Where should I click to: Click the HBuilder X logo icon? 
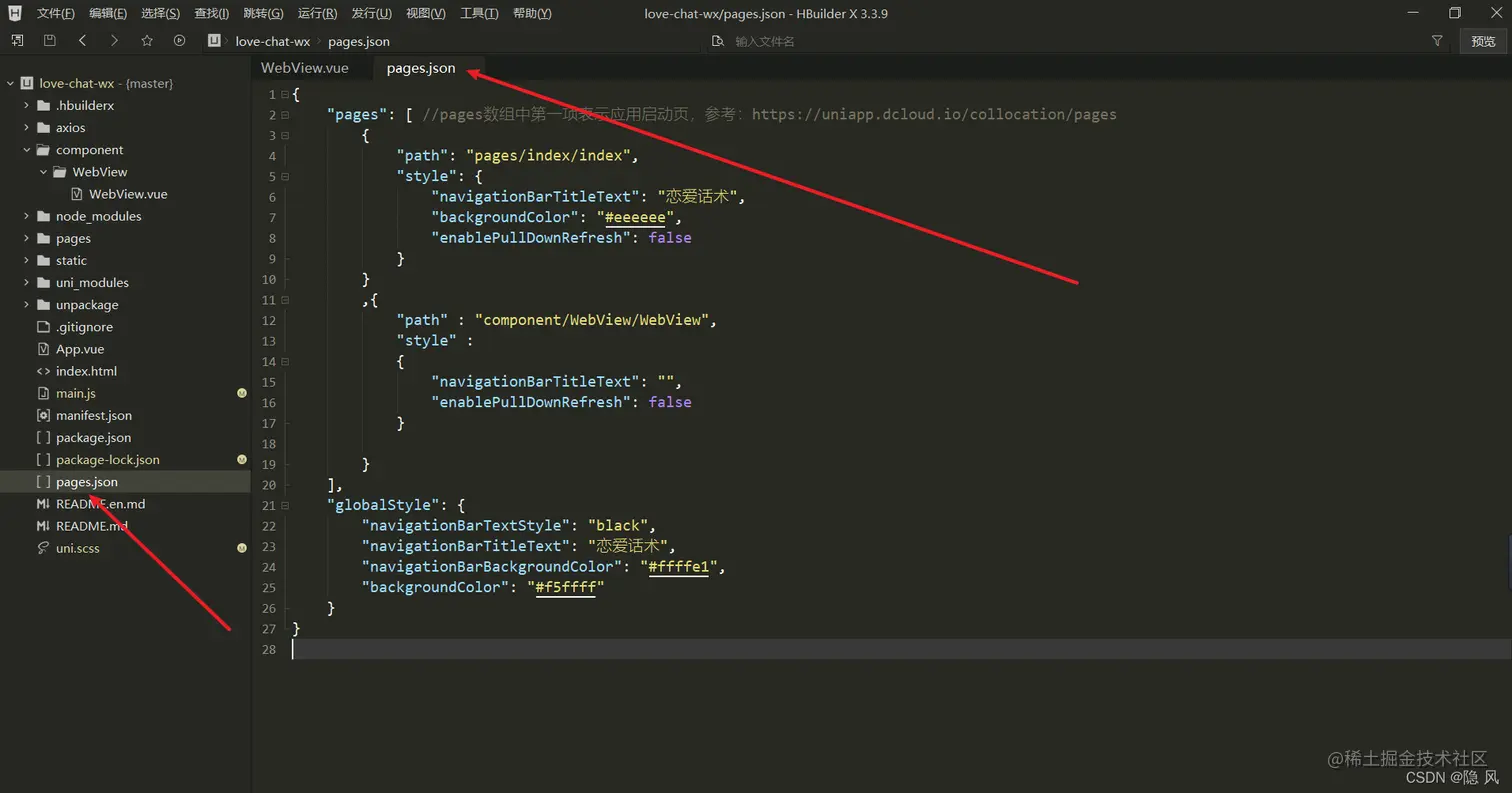[14, 13]
